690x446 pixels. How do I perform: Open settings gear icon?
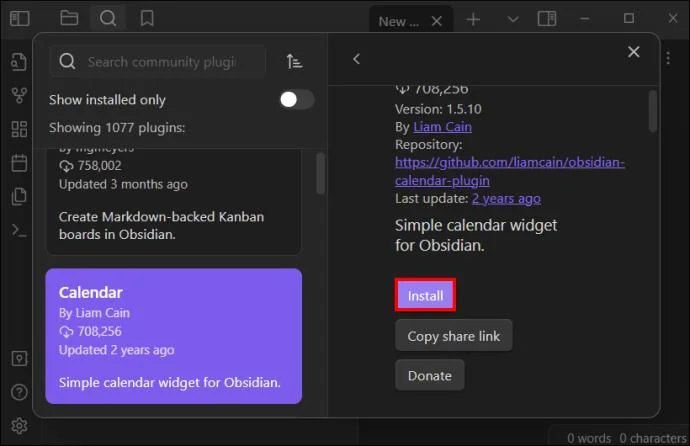pyautogui.click(x=19, y=425)
